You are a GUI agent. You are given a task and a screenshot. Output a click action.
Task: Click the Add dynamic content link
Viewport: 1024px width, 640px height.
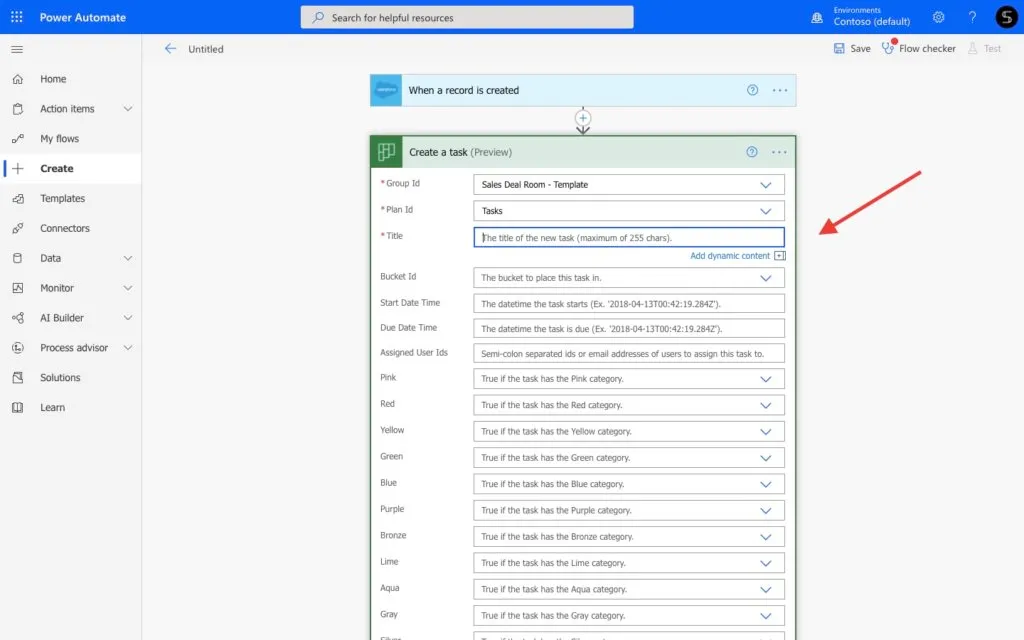[729, 255]
